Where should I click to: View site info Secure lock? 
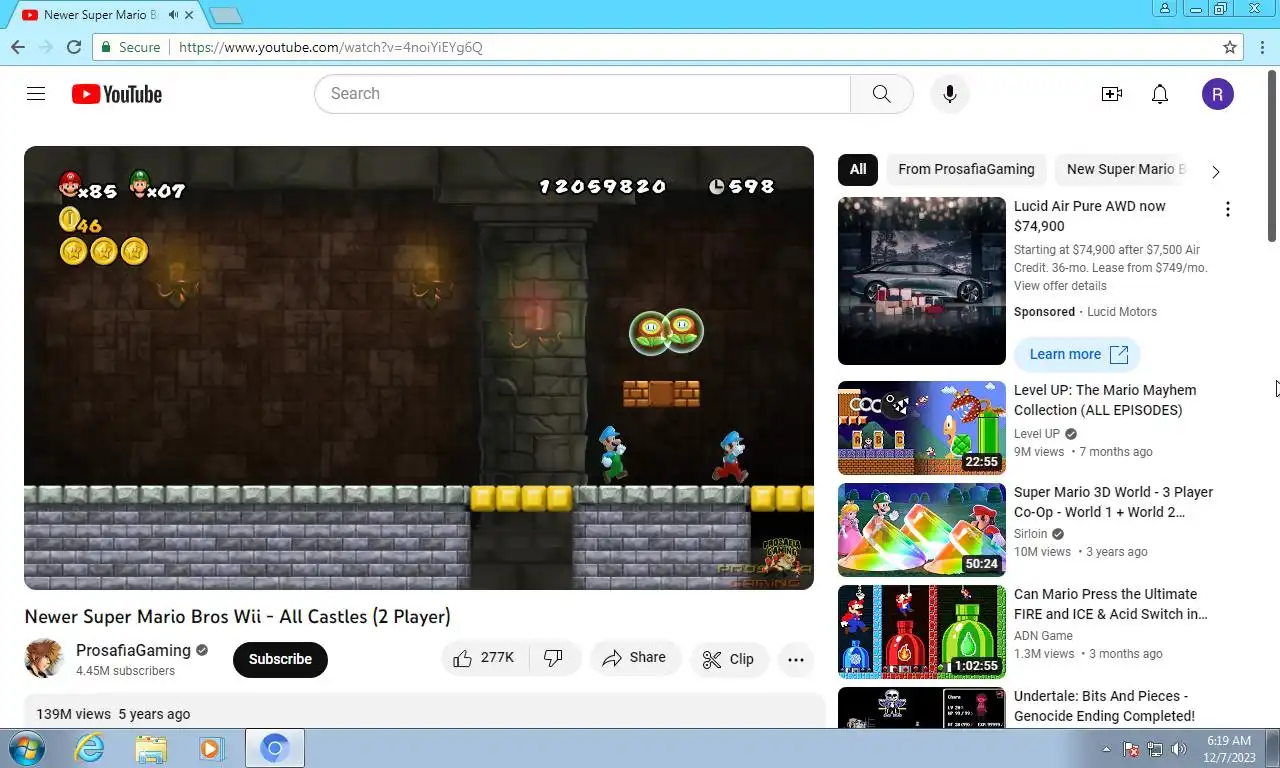tap(130, 47)
